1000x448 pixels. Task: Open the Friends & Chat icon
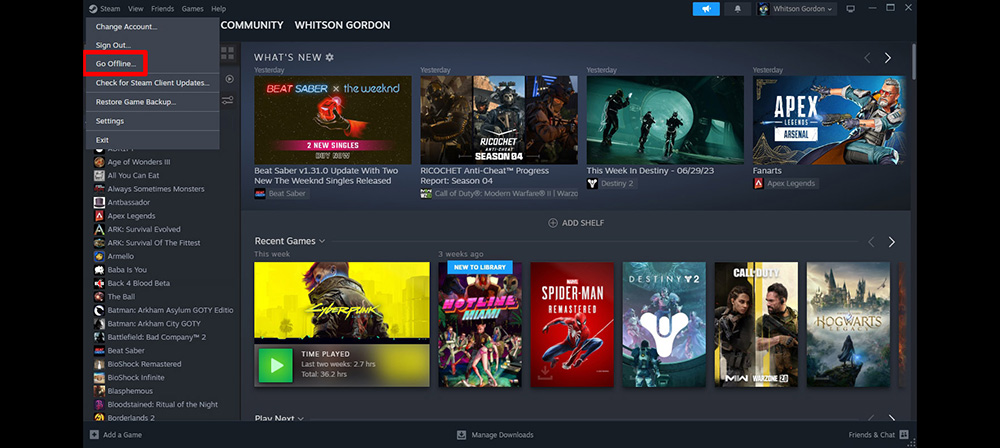coord(904,435)
